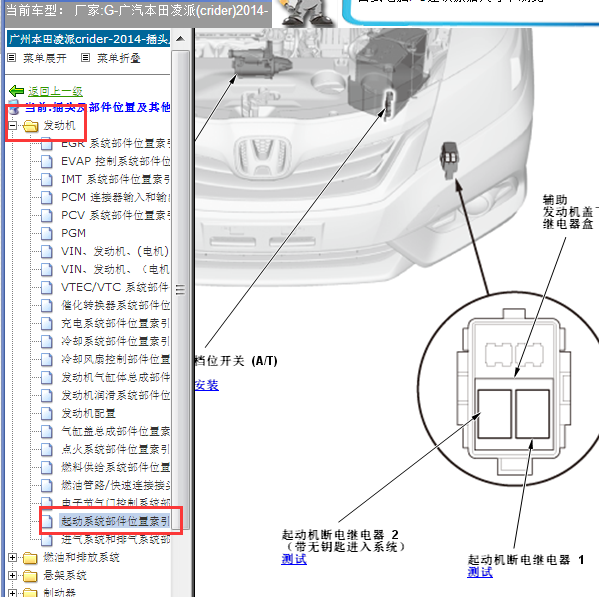Open the PCV 系统部件位置索引 item

[115, 215]
